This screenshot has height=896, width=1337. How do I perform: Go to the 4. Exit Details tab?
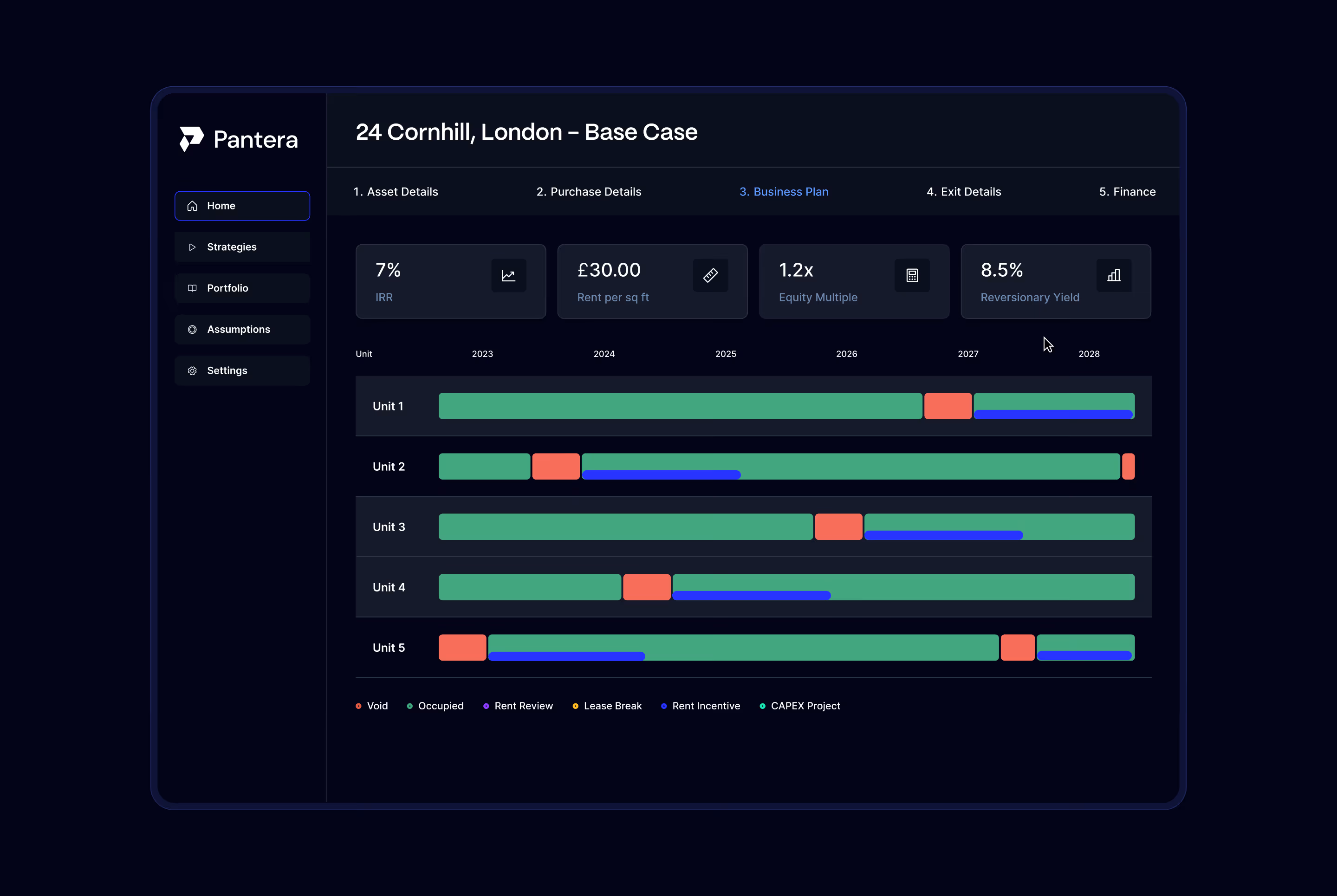tap(963, 192)
